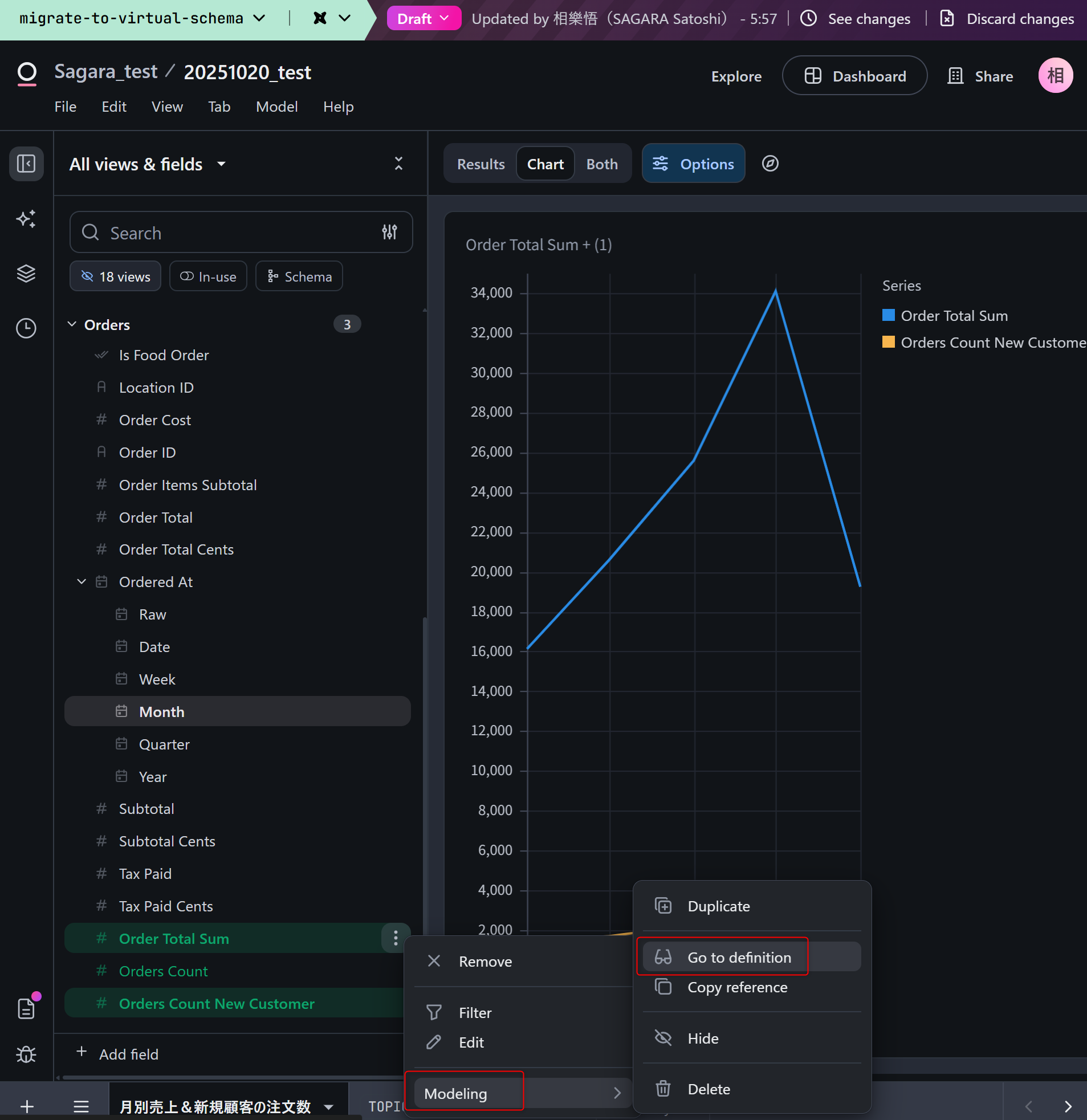Click the compass icon beside Options

tap(770, 164)
